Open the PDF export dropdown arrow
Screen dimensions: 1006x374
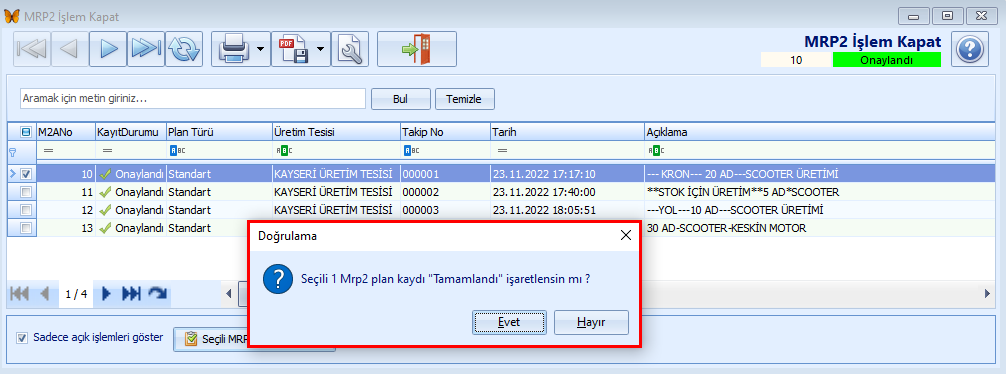pyautogui.click(x=320, y=49)
